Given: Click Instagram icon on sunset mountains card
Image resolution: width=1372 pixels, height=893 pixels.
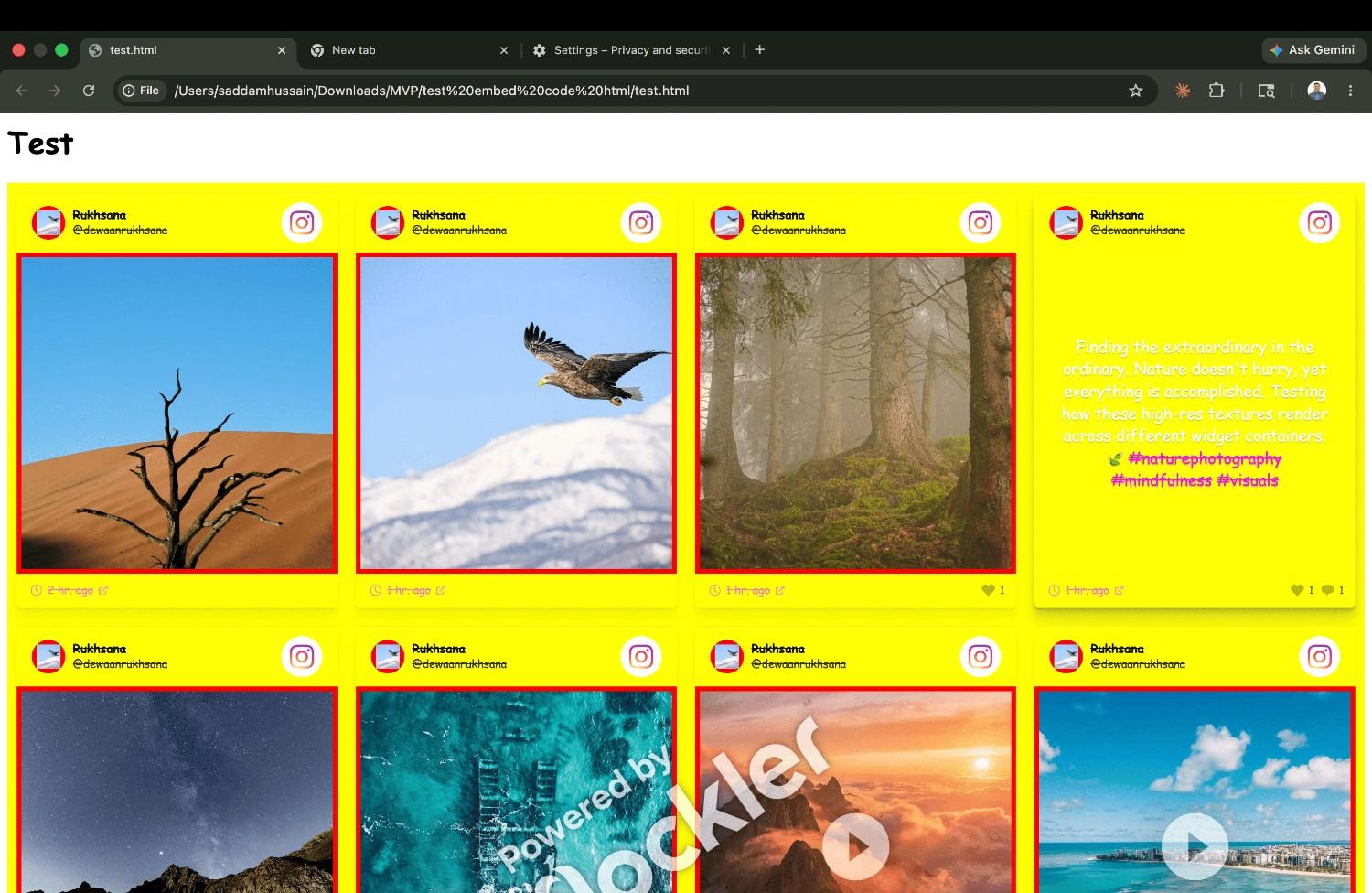Looking at the screenshot, I should [981, 656].
